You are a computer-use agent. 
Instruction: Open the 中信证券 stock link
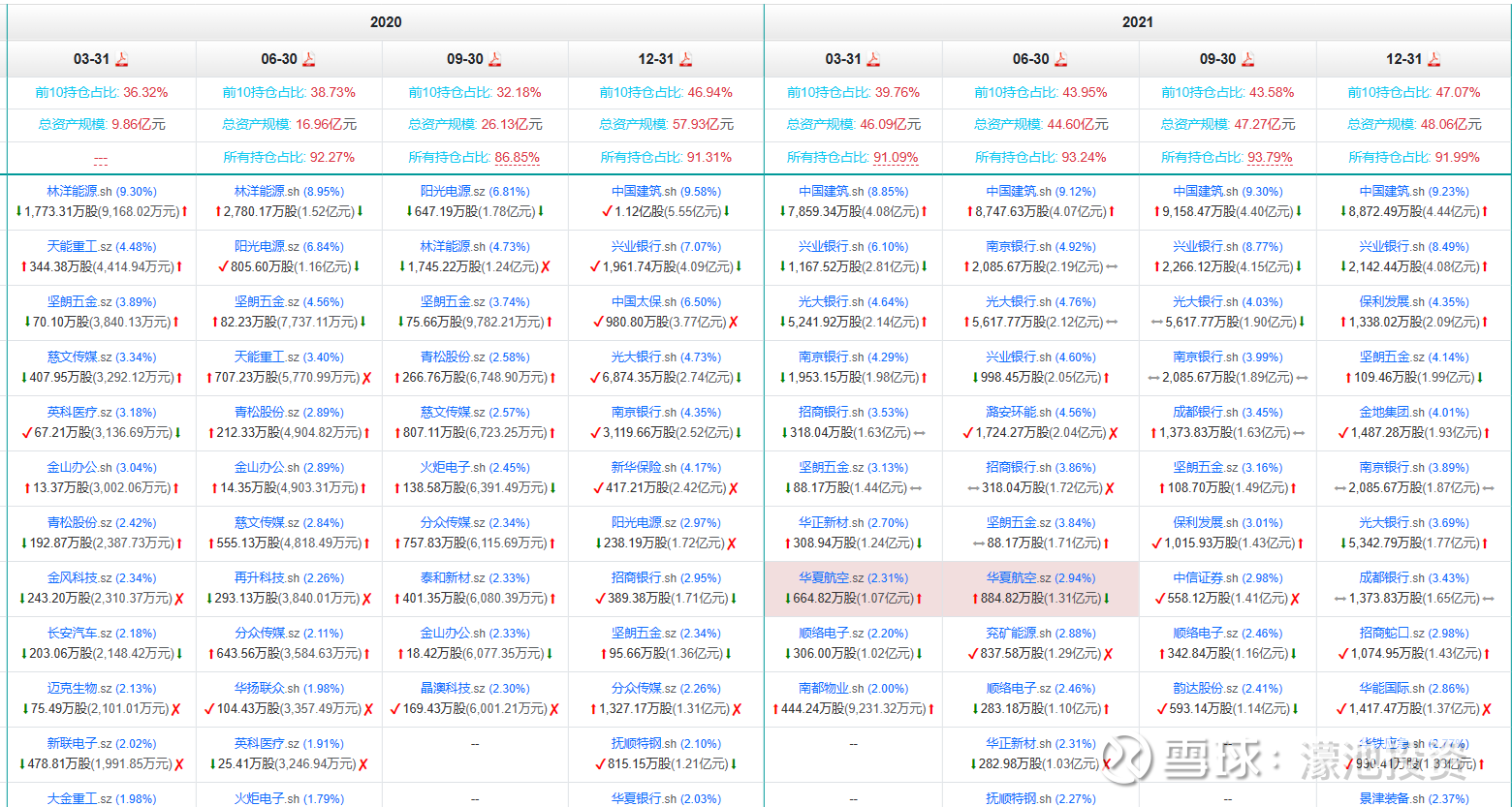pyautogui.click(x=1199, y=578)
